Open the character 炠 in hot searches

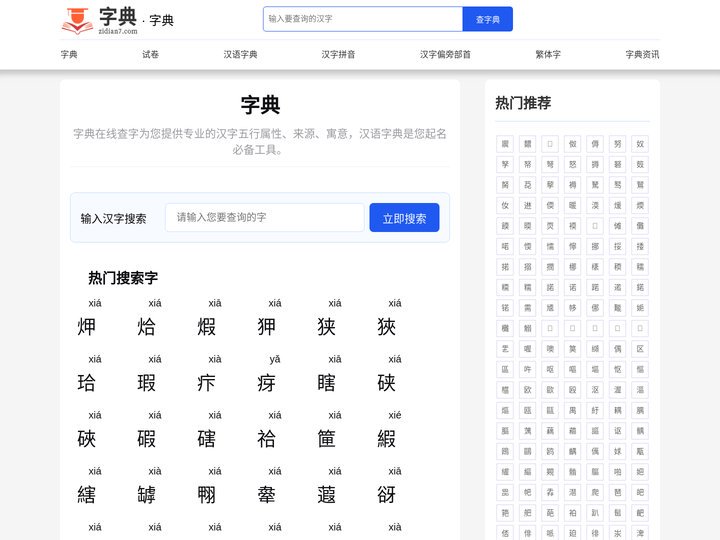(86, 326)
